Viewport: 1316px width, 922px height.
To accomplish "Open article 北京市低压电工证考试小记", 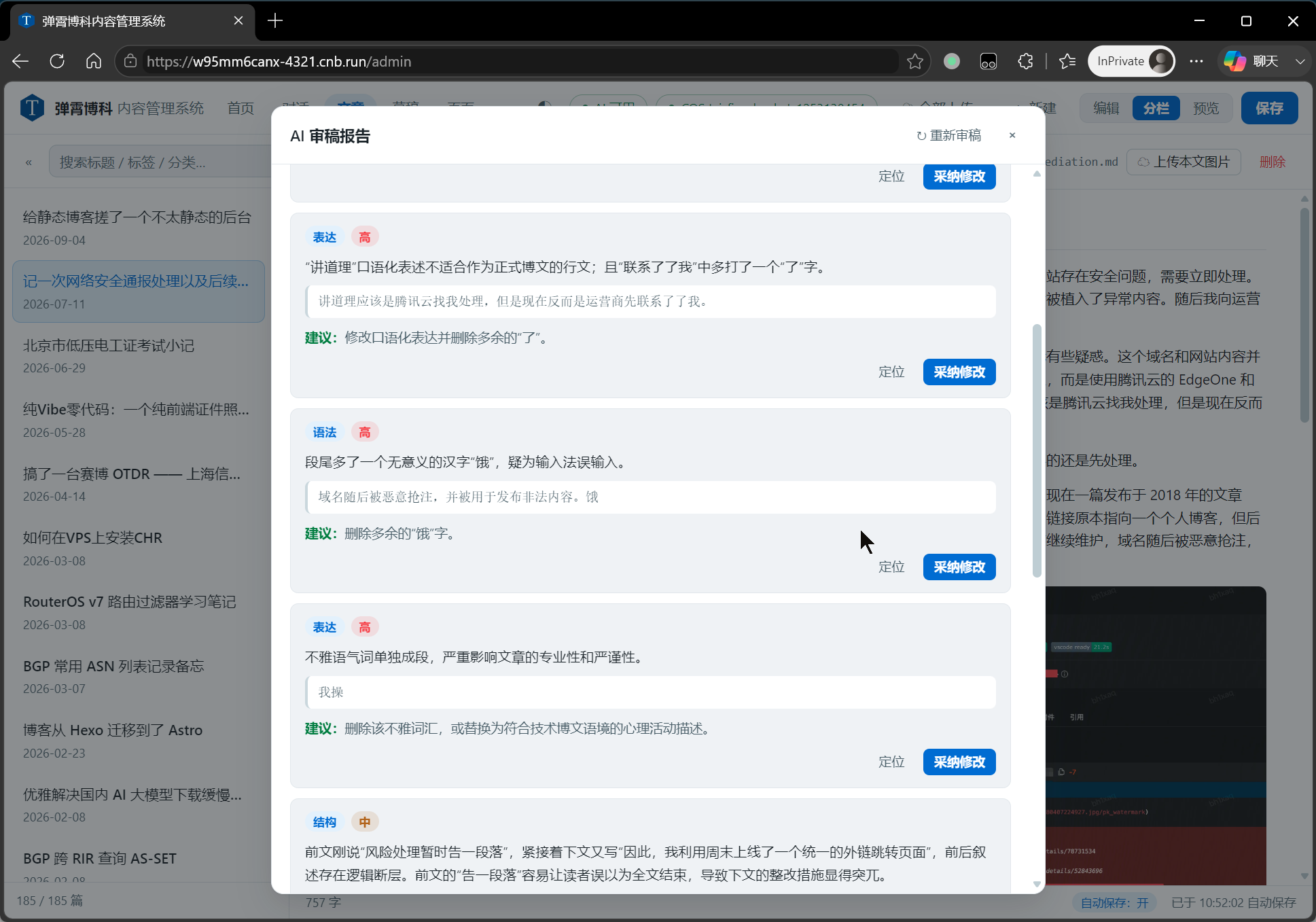I will 138,355.
